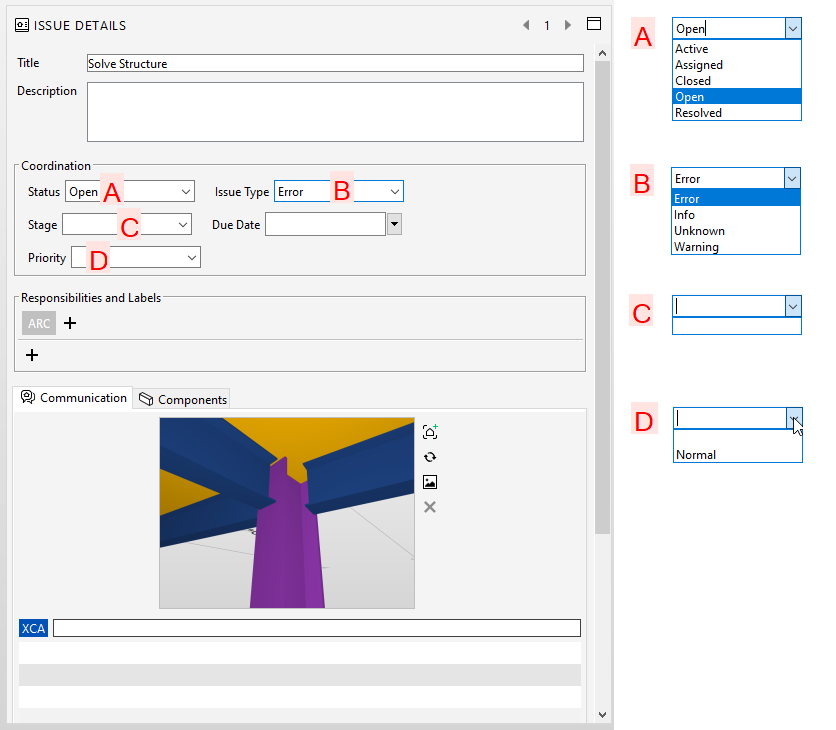Choose highlighted Error in issue type list

[x=736, y=198]
